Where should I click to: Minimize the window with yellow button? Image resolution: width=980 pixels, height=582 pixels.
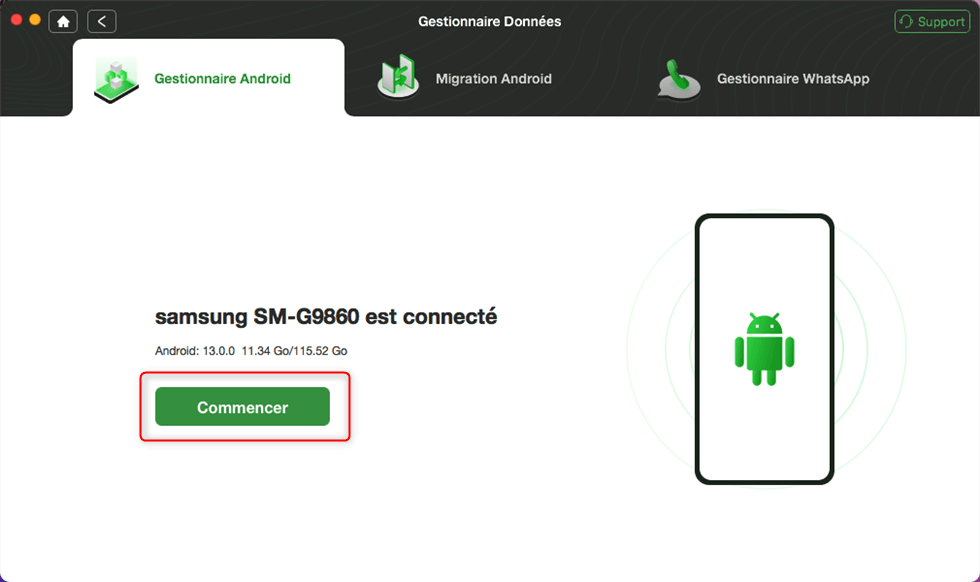tap(35, 19)
